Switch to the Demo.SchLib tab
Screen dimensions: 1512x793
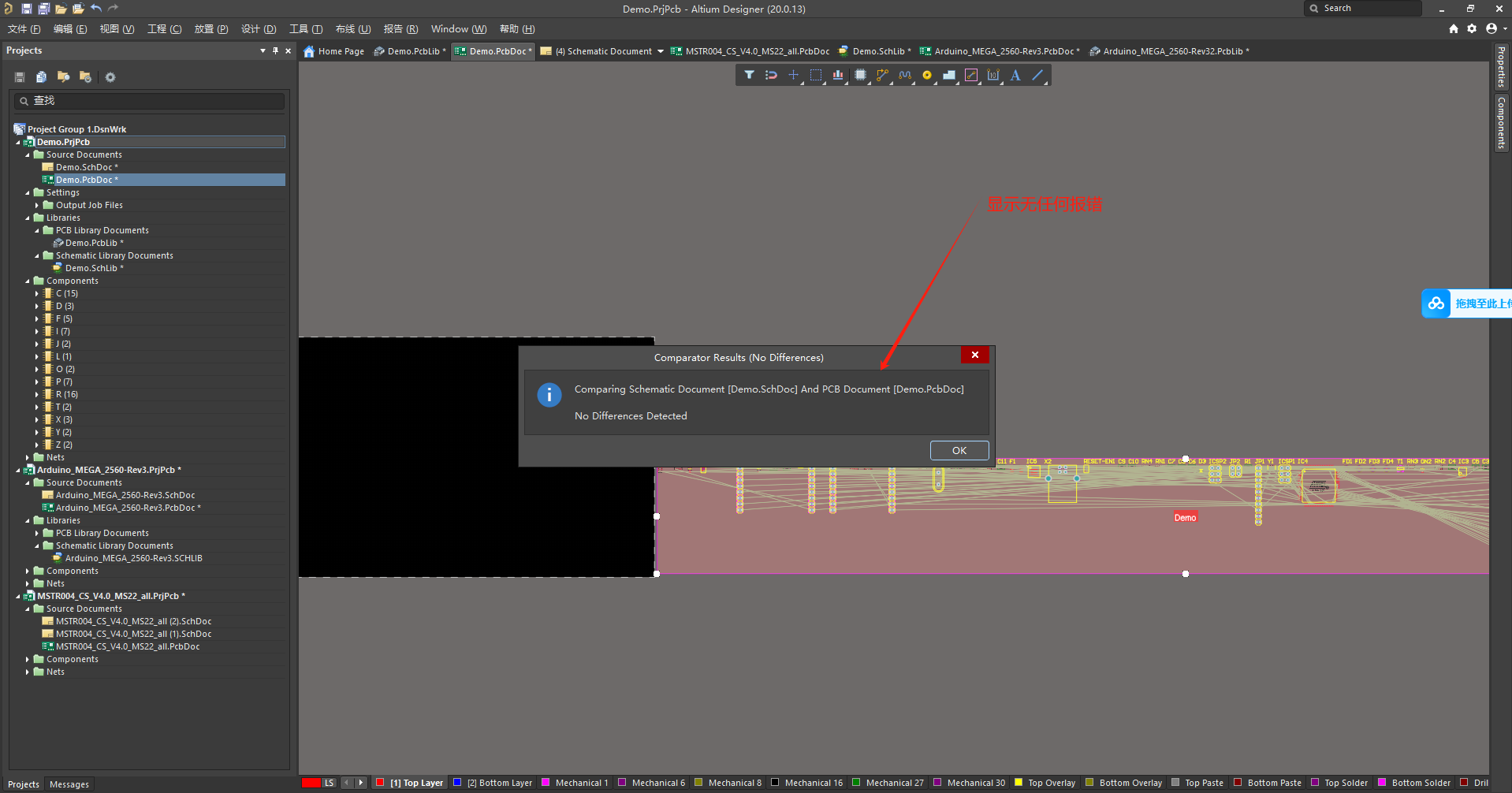tap(874, 51)
